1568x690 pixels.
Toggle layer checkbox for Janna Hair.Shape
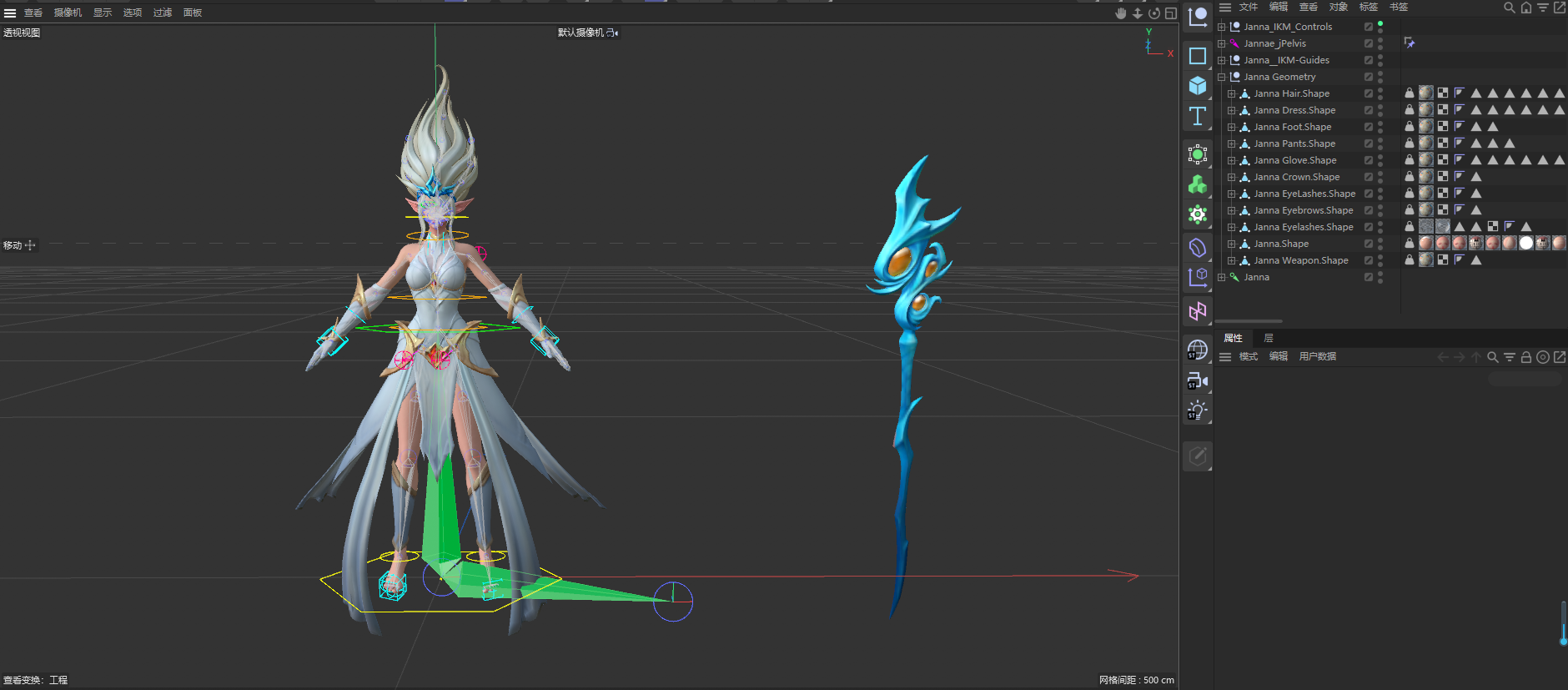tap(1369, 93)
